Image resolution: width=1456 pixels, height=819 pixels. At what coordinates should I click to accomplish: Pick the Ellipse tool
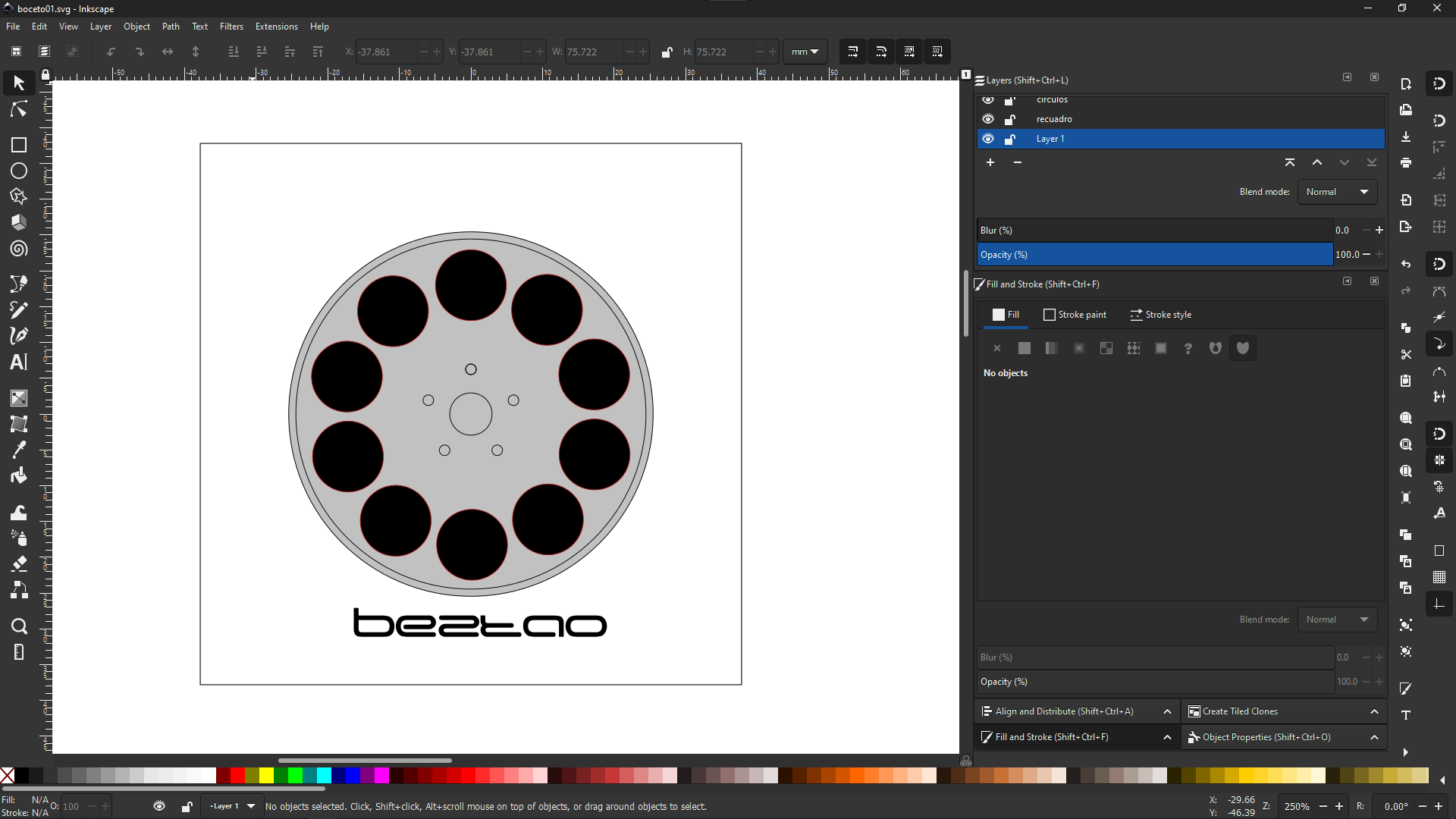(19, 171)
